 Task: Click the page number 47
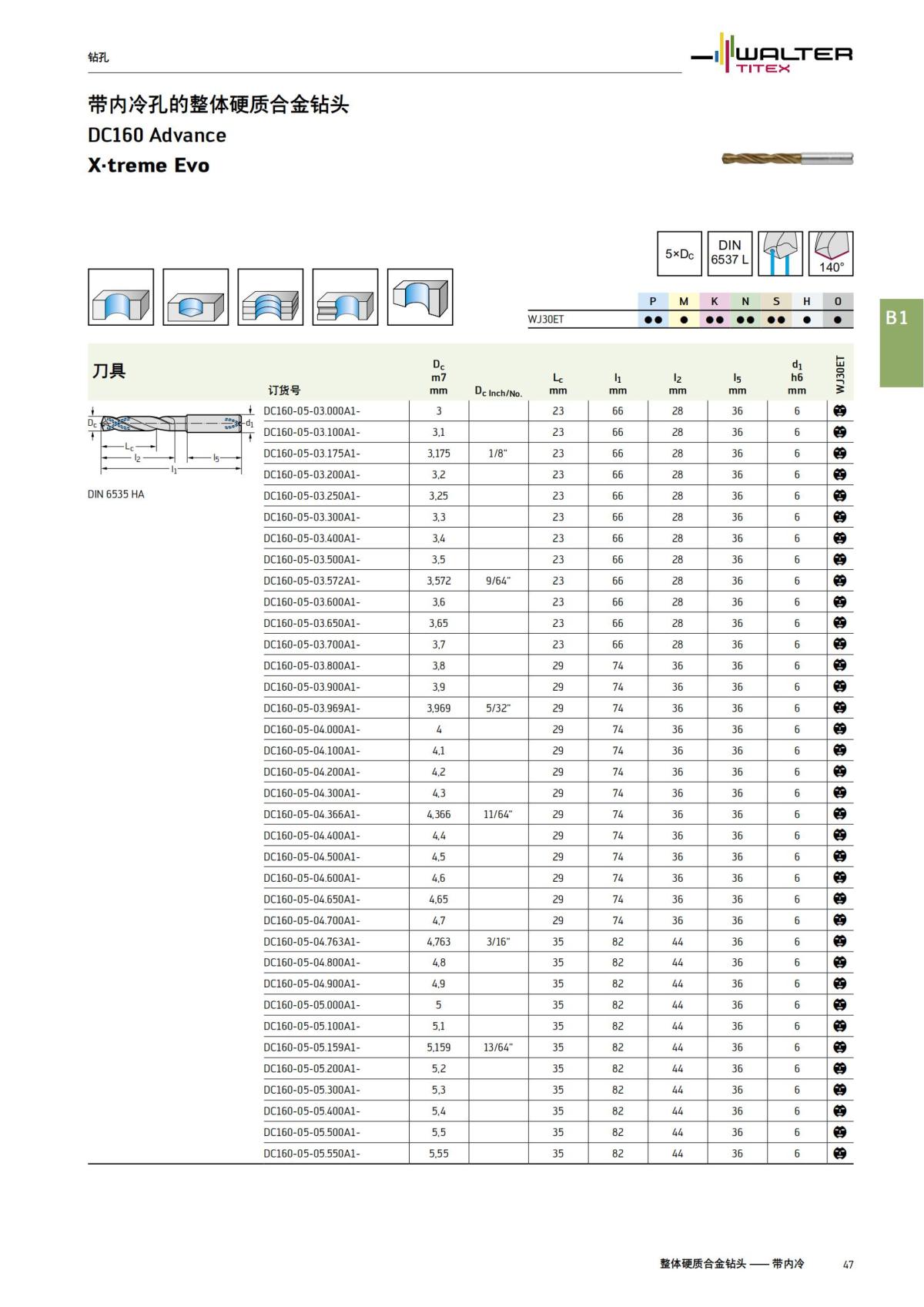[x=848, y=1265]
